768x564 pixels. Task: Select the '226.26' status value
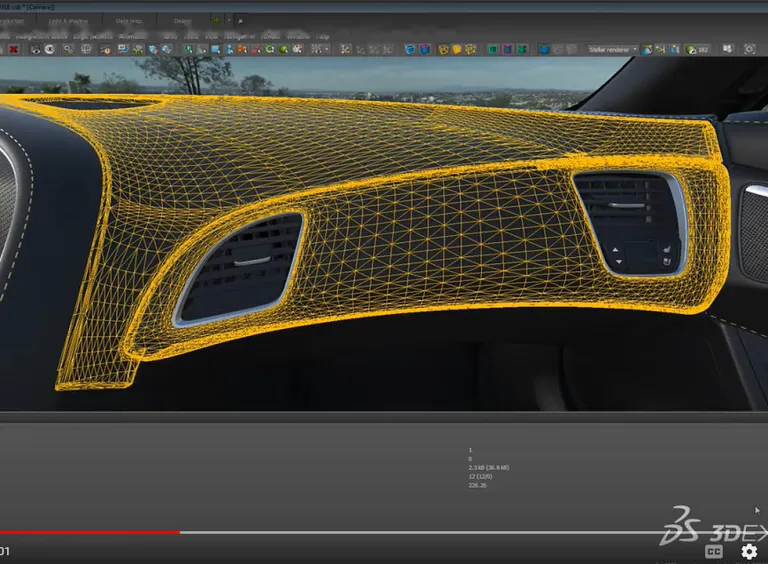tap(478, 485)
